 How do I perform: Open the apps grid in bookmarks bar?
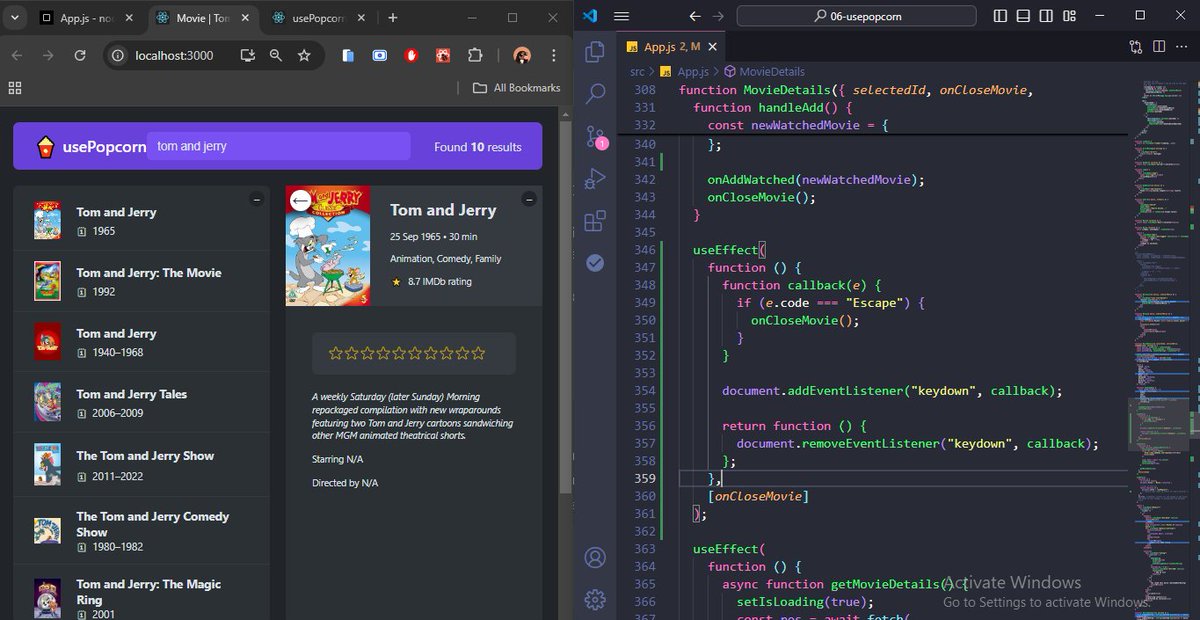pos(15,88)
